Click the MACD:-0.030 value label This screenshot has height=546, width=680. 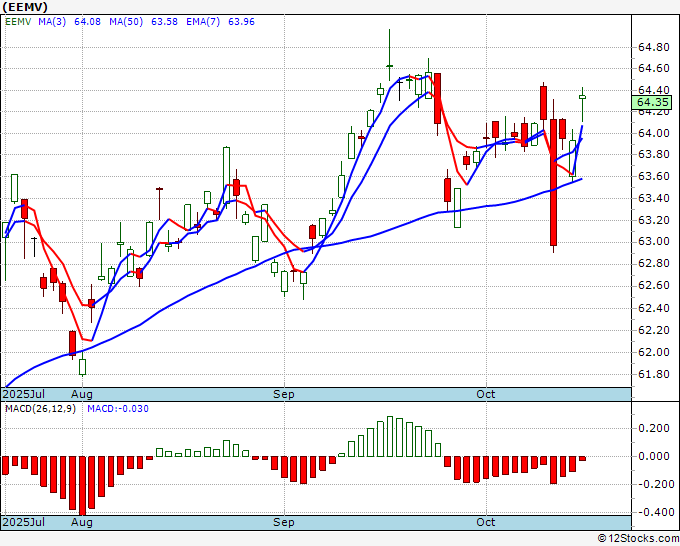point(118,409)
